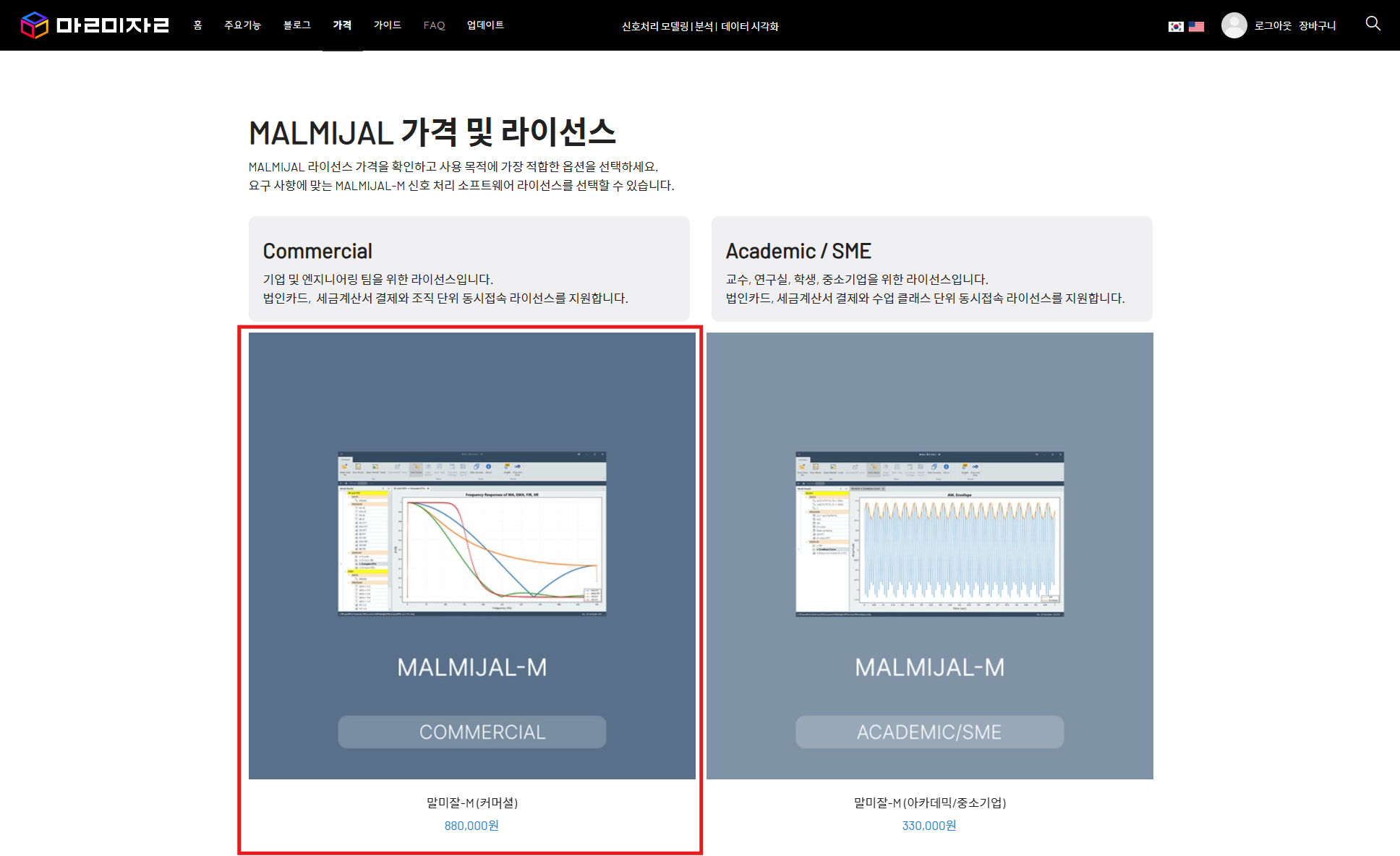This screenshot has width=1400, height=856.
Task: Open MALMIJAL-M Commercial product image
Action: click(472, 556)
